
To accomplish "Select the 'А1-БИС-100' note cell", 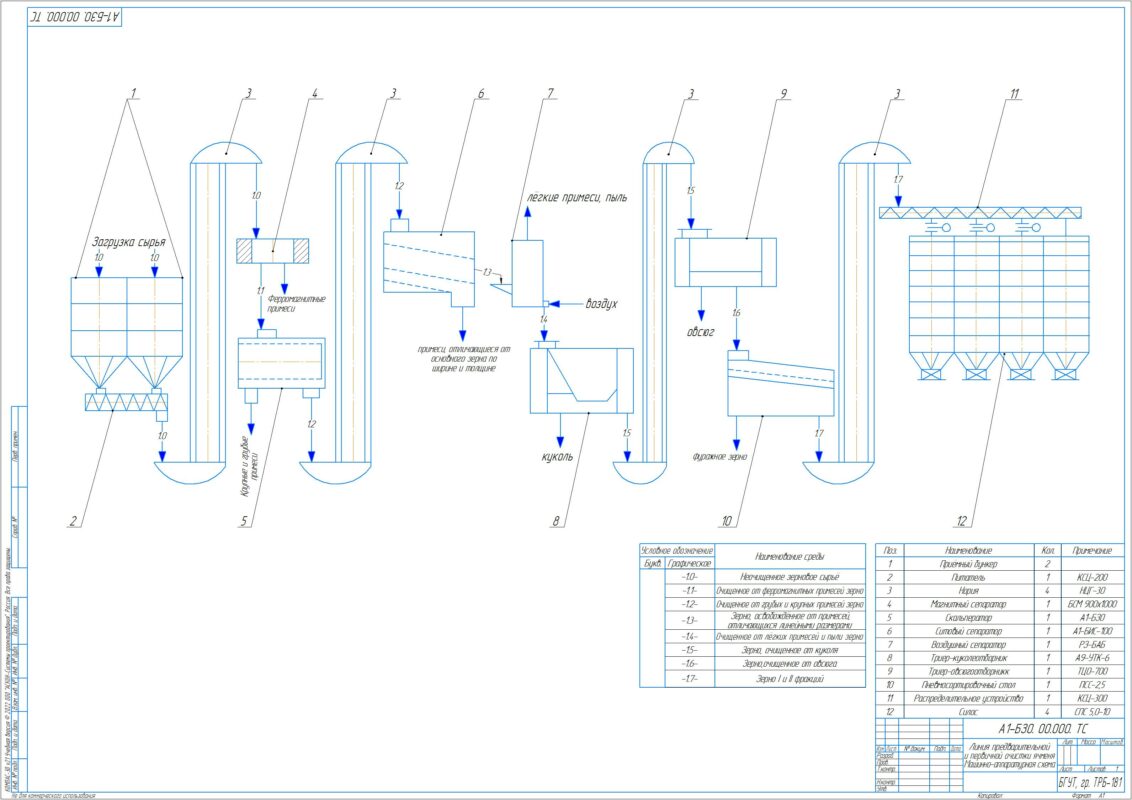I will [x=1093, y=631].
